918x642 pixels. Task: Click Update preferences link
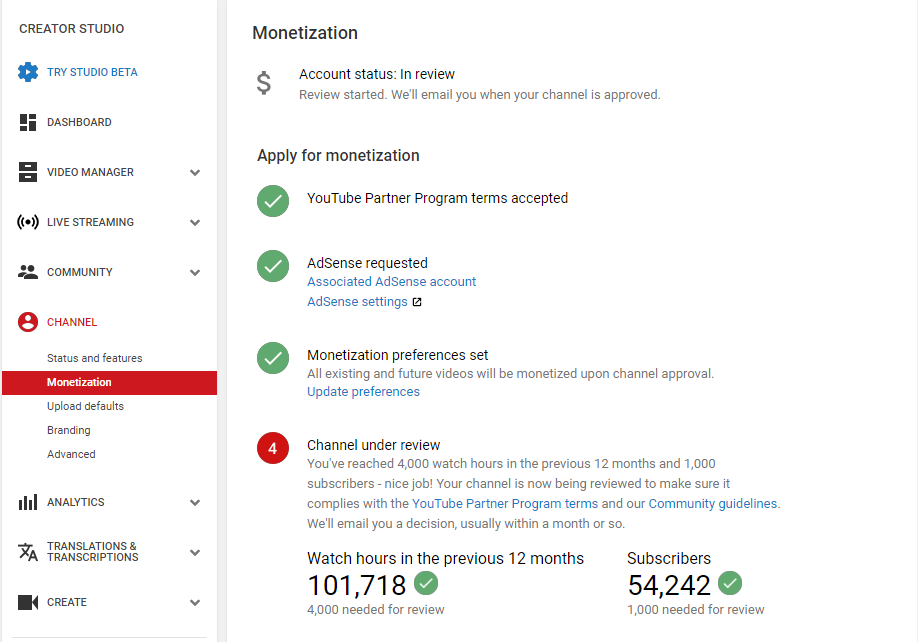click(x=364, y=392)
